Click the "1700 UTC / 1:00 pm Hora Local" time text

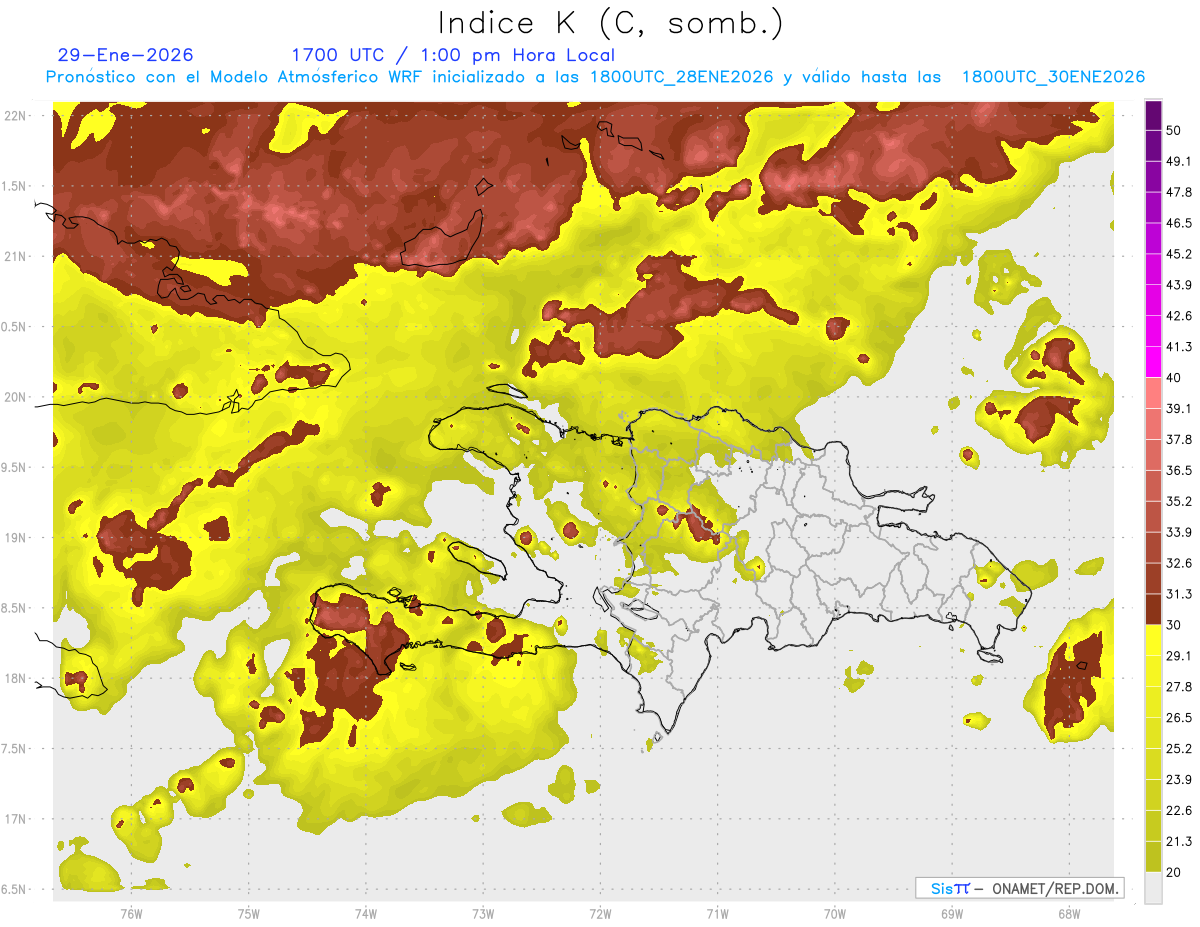coord(453,55)
